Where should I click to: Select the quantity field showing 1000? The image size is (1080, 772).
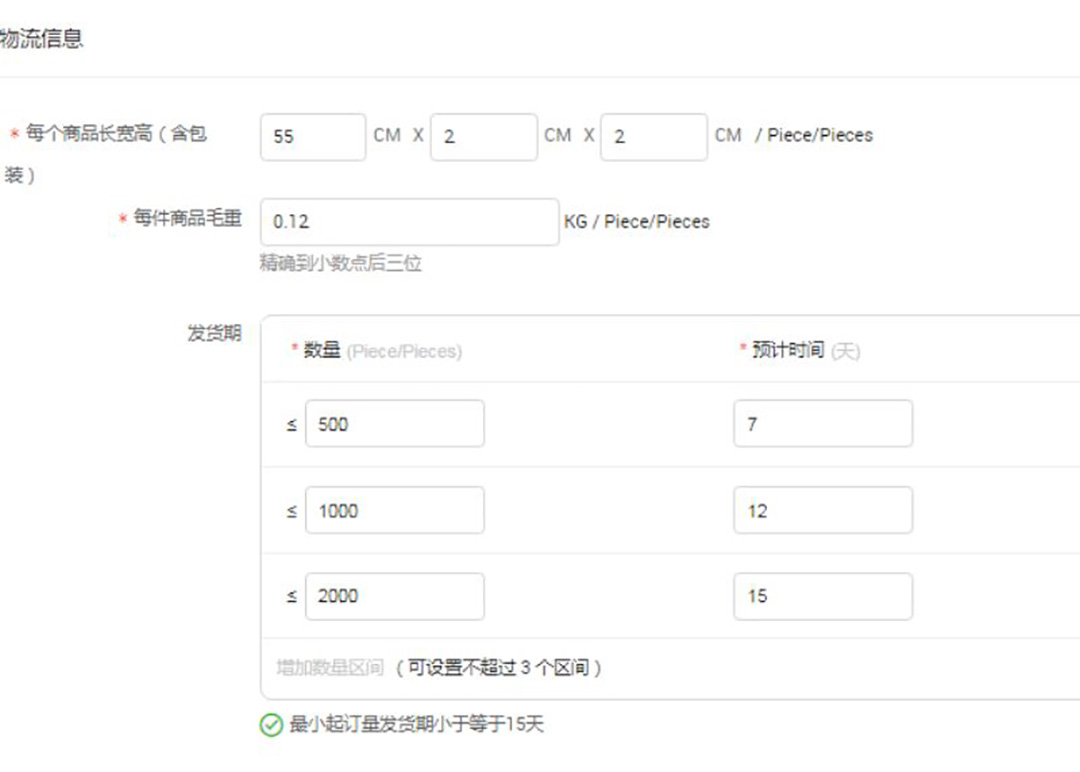[x=394, y=511]
